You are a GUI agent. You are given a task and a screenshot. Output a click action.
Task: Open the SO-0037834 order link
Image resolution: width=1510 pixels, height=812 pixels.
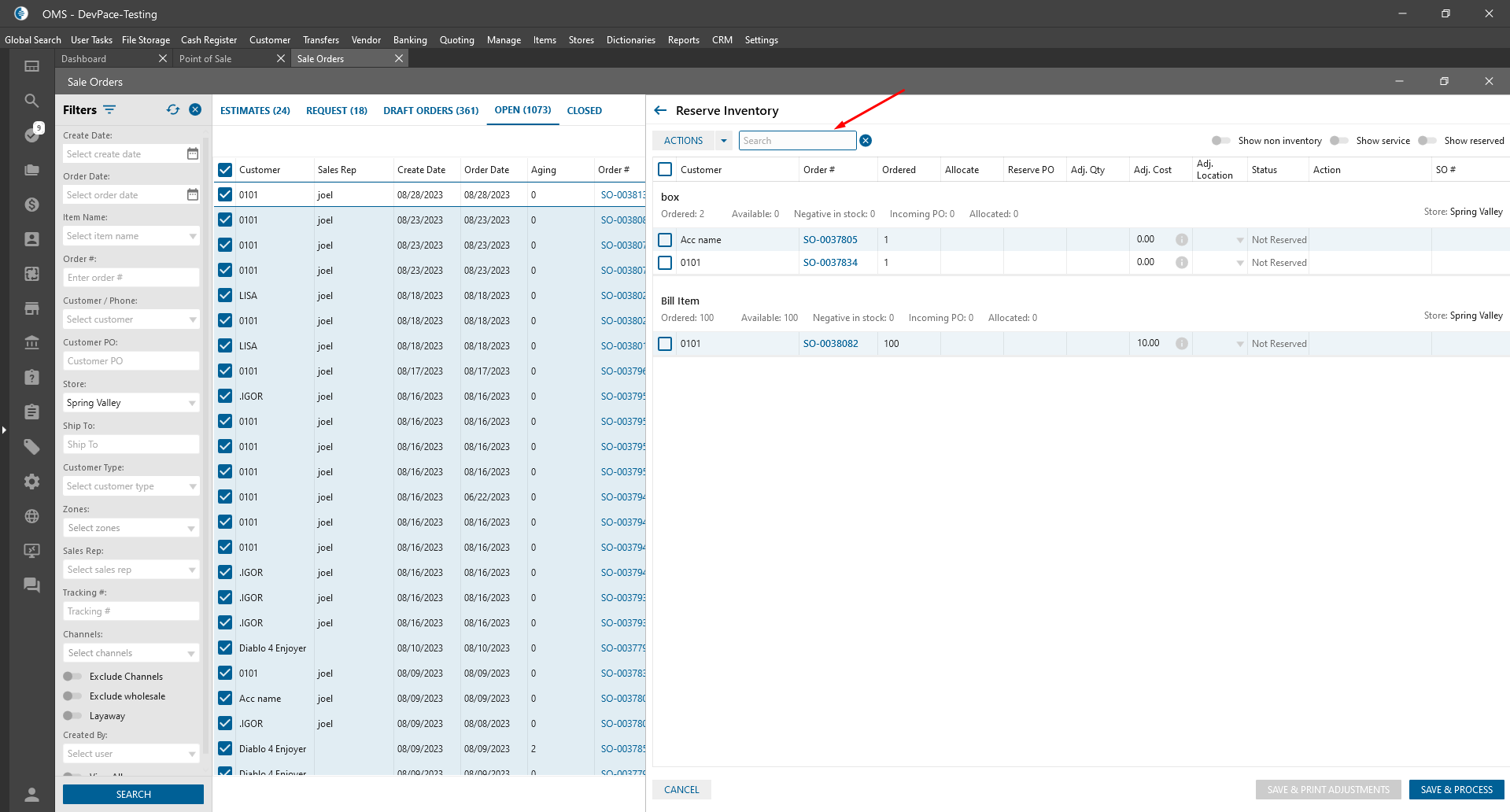[830, 263]
